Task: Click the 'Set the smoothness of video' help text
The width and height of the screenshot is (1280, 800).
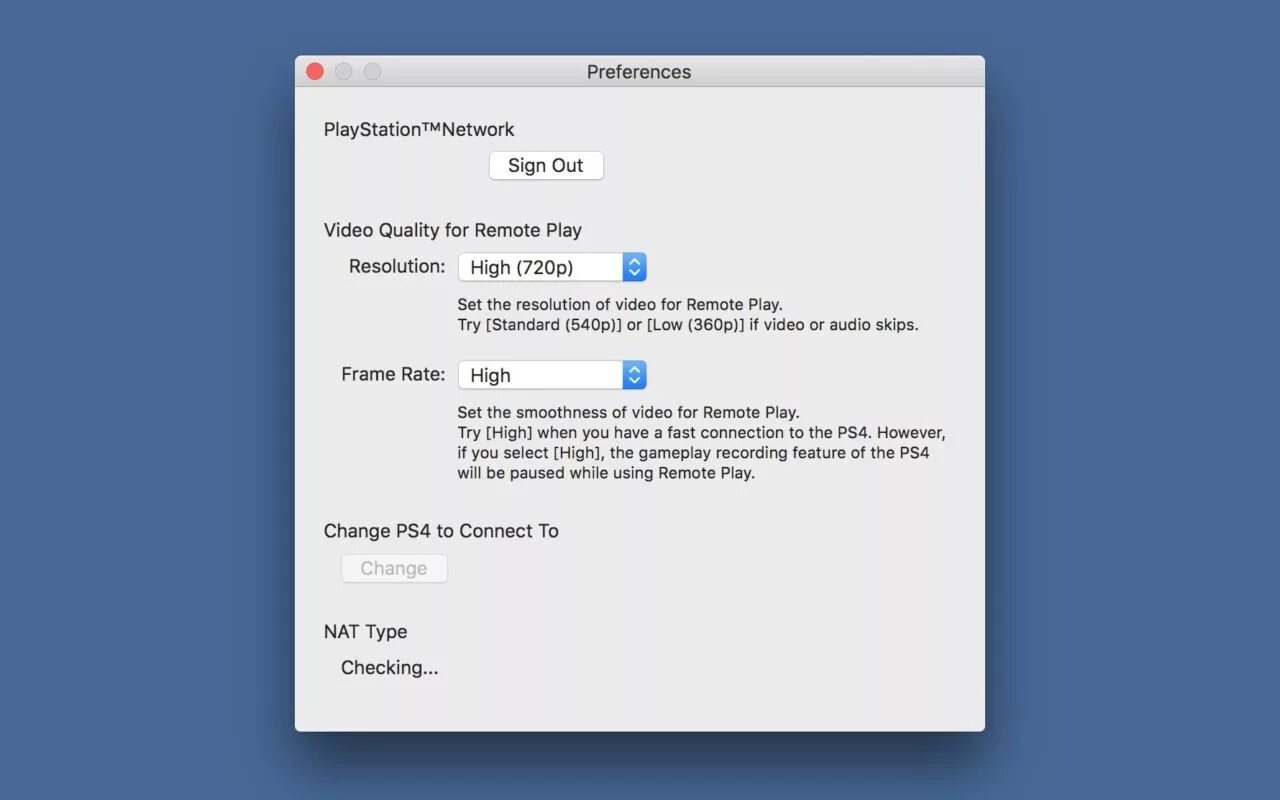Action: click(628, 412)
